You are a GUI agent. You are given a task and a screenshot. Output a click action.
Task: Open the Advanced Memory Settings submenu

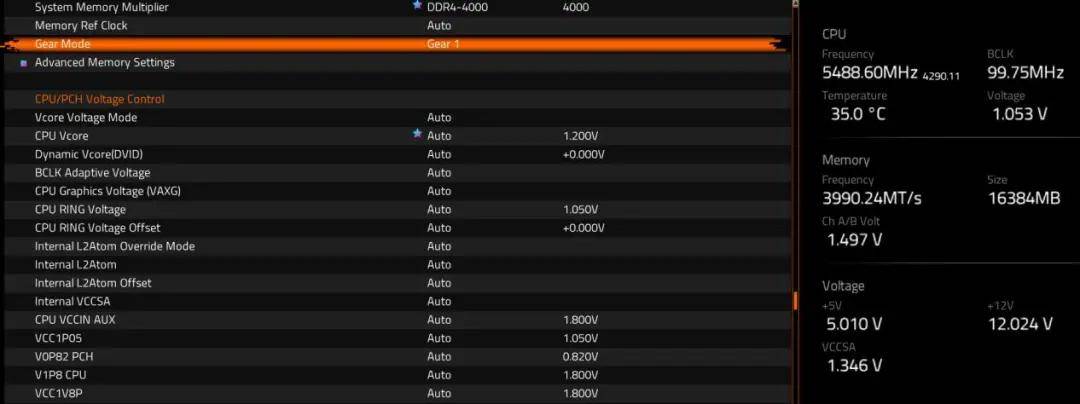point(105,63)
